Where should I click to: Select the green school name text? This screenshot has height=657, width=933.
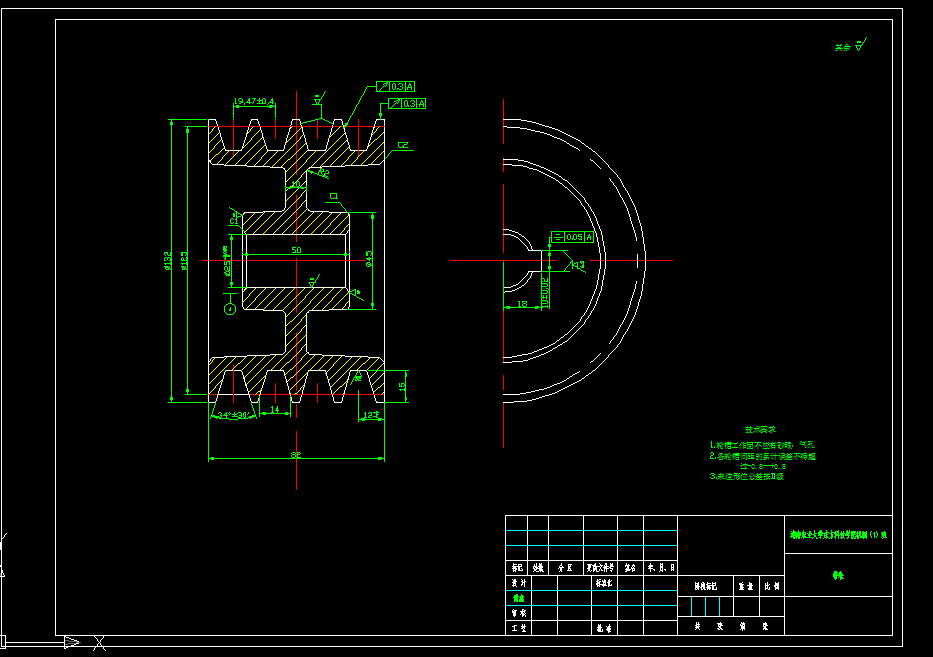[838, 534]
